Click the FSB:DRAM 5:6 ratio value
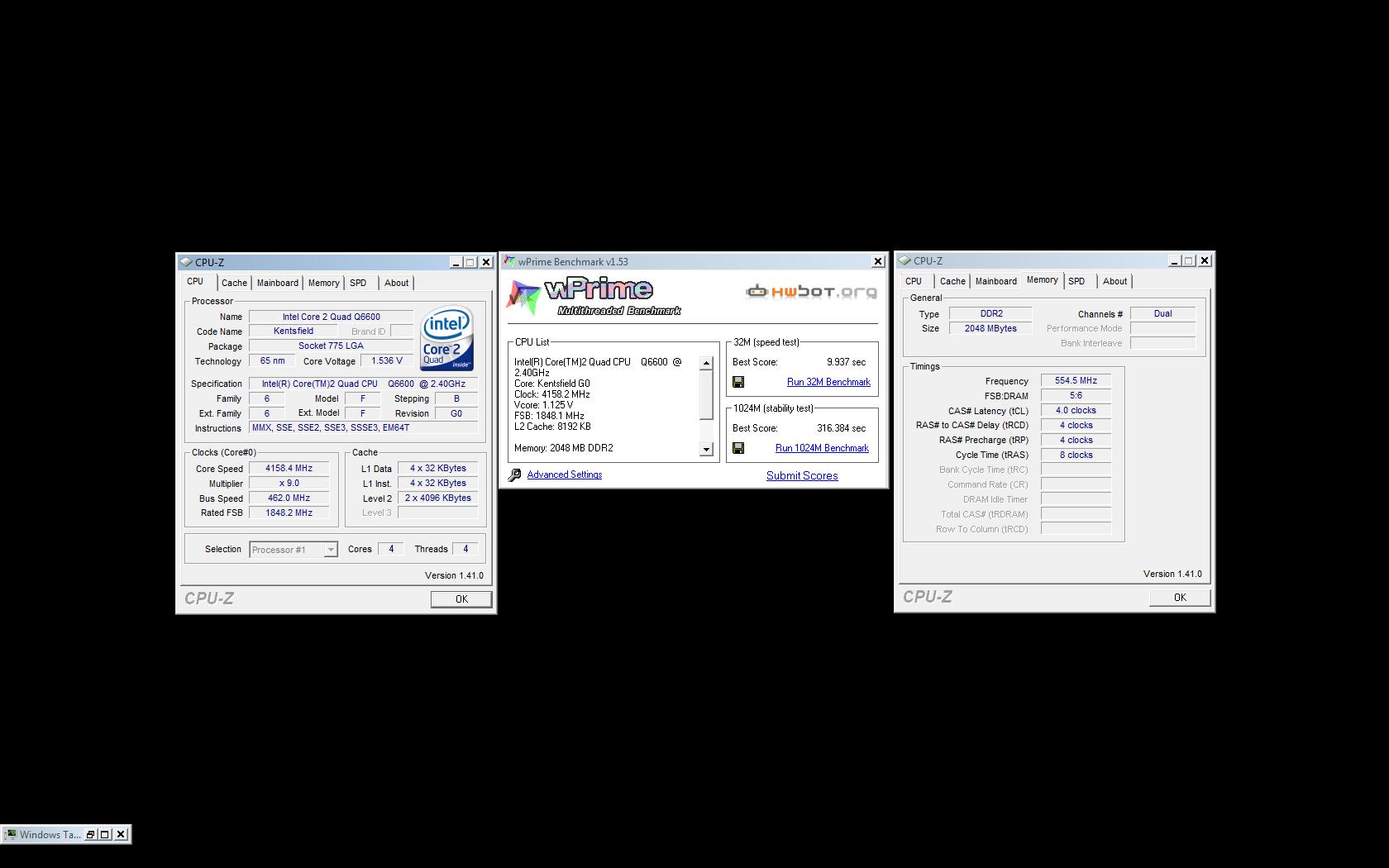 coord(1076,396)
